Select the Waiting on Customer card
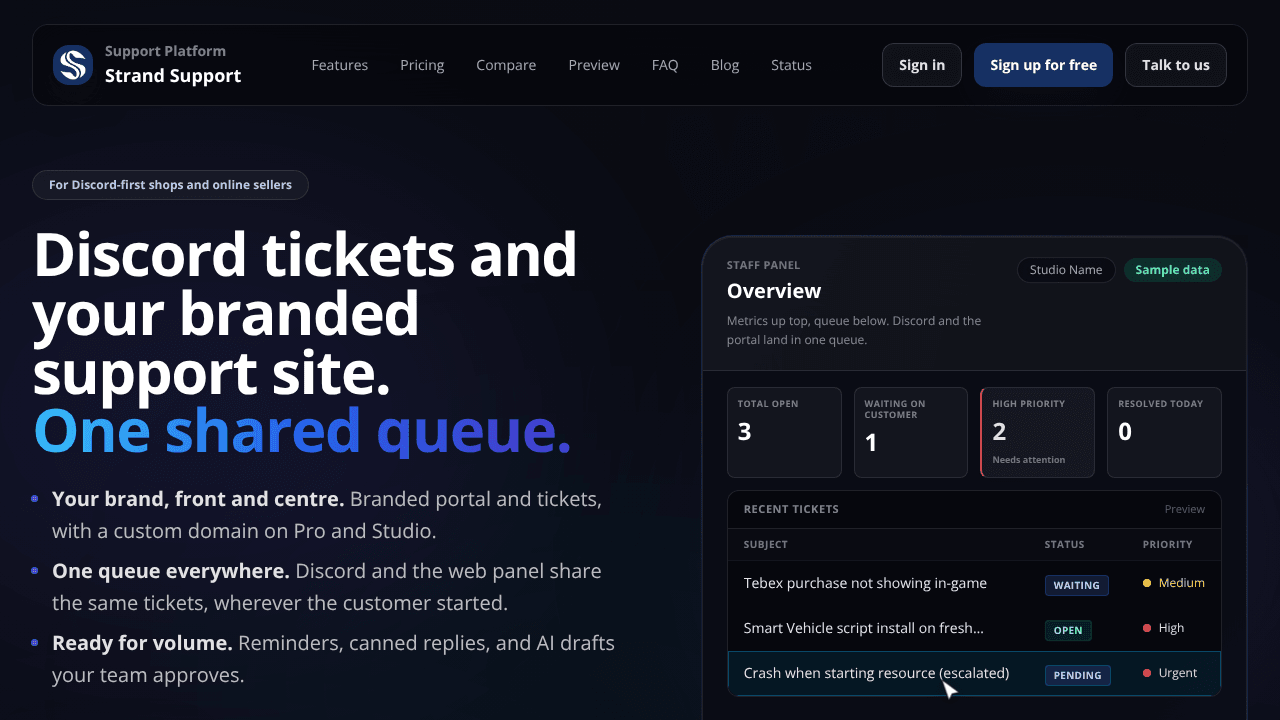1280x720 pixels. [x=911, y=432]
